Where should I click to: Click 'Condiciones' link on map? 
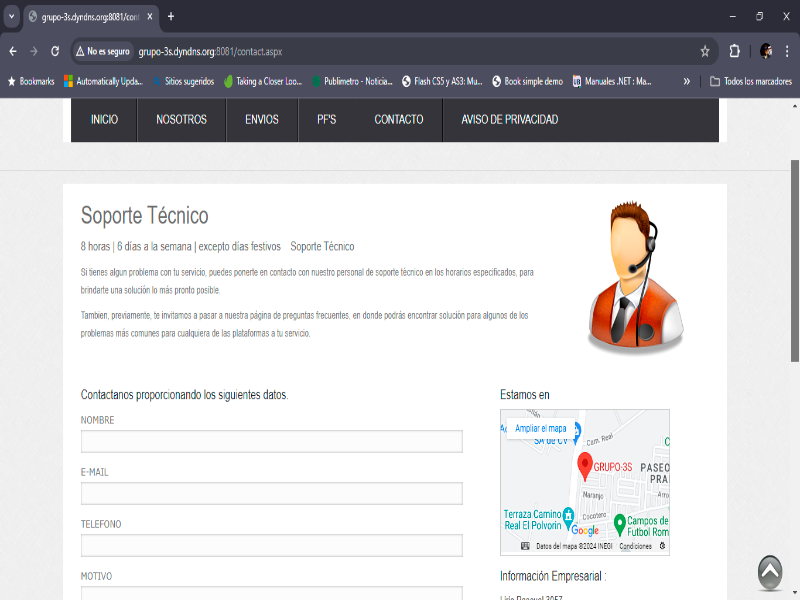[635, 546]
